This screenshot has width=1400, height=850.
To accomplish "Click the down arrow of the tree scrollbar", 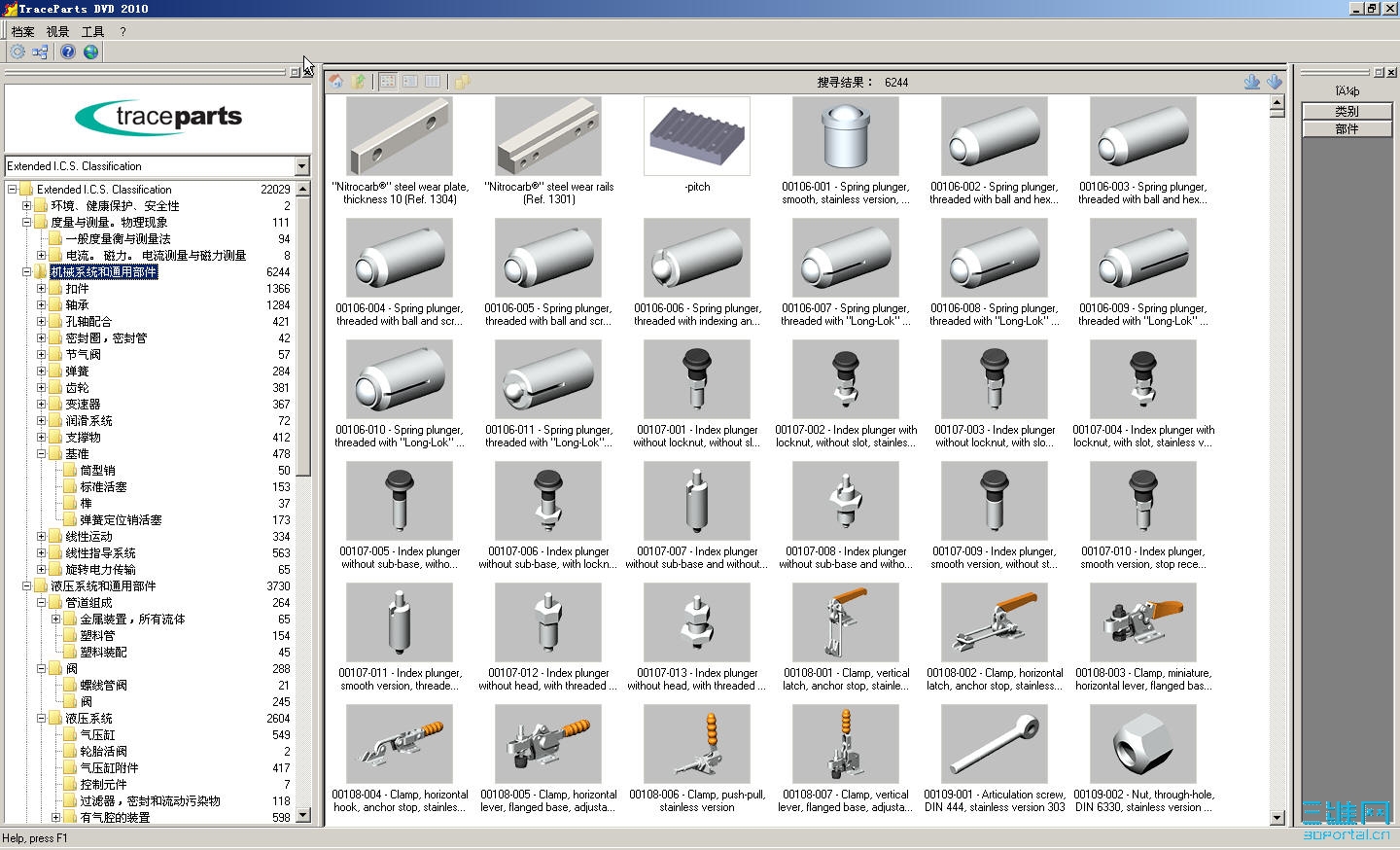I will coord(302,815).
